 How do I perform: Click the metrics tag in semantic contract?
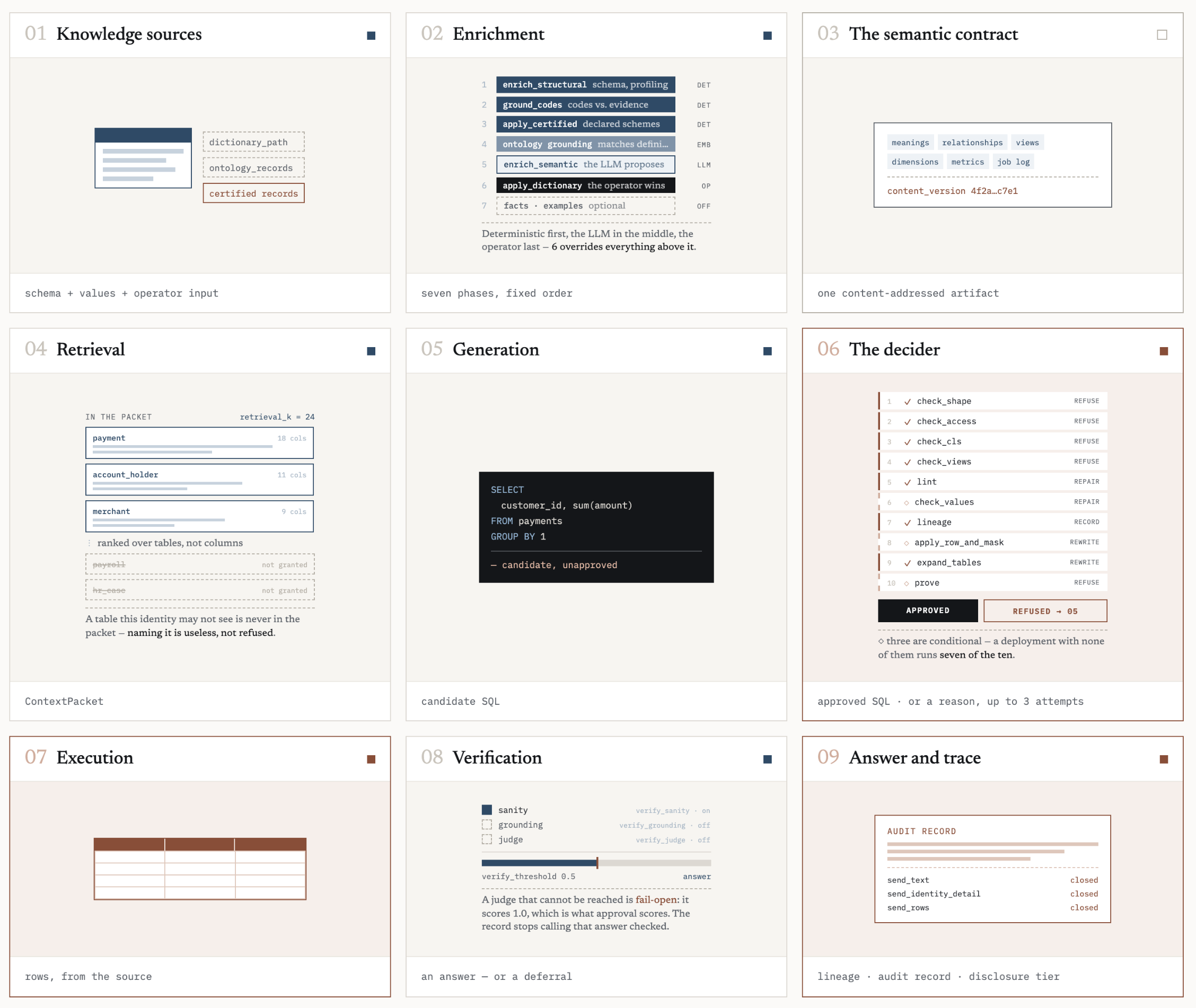tap(968, 162)
